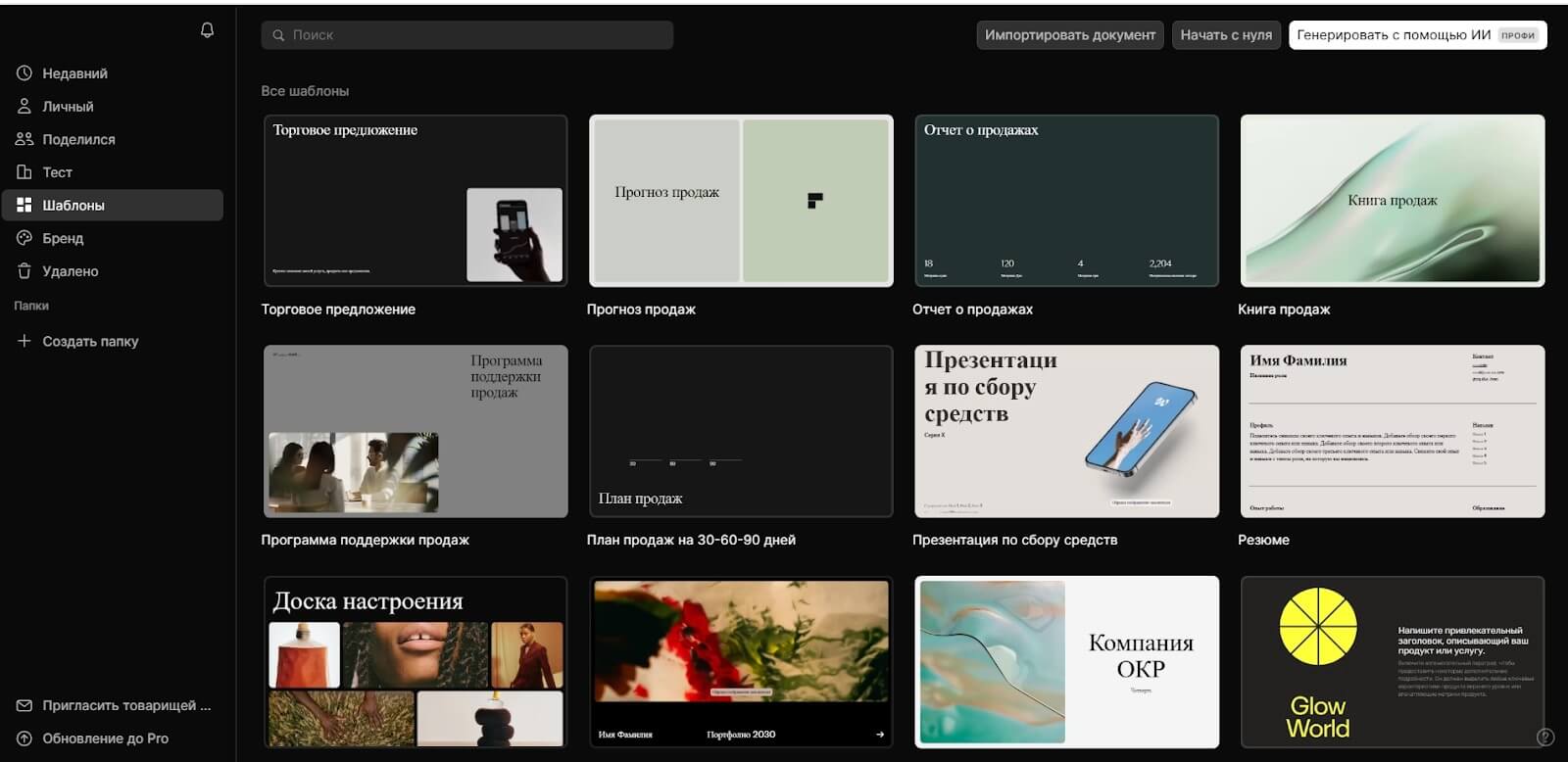Click the plus icon for Создать папку
1568x762 pixels.
(x=24, y=341)
